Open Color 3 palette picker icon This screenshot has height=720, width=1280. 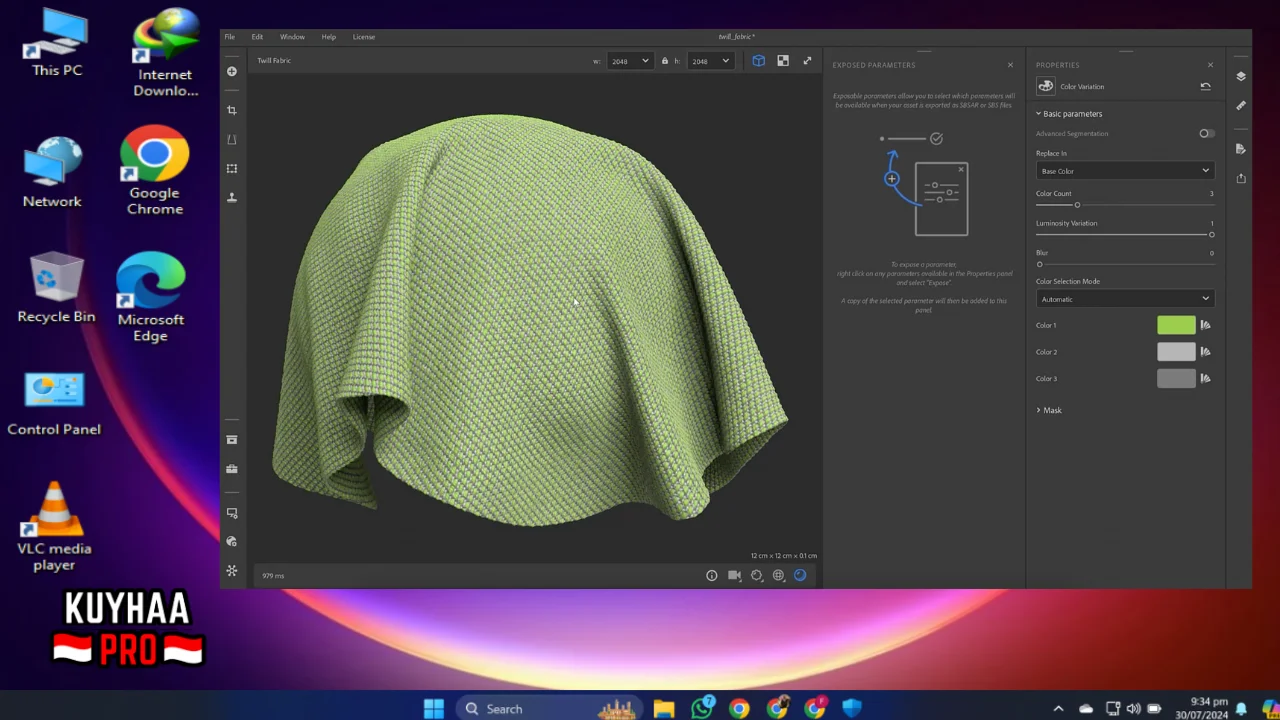1205,378
